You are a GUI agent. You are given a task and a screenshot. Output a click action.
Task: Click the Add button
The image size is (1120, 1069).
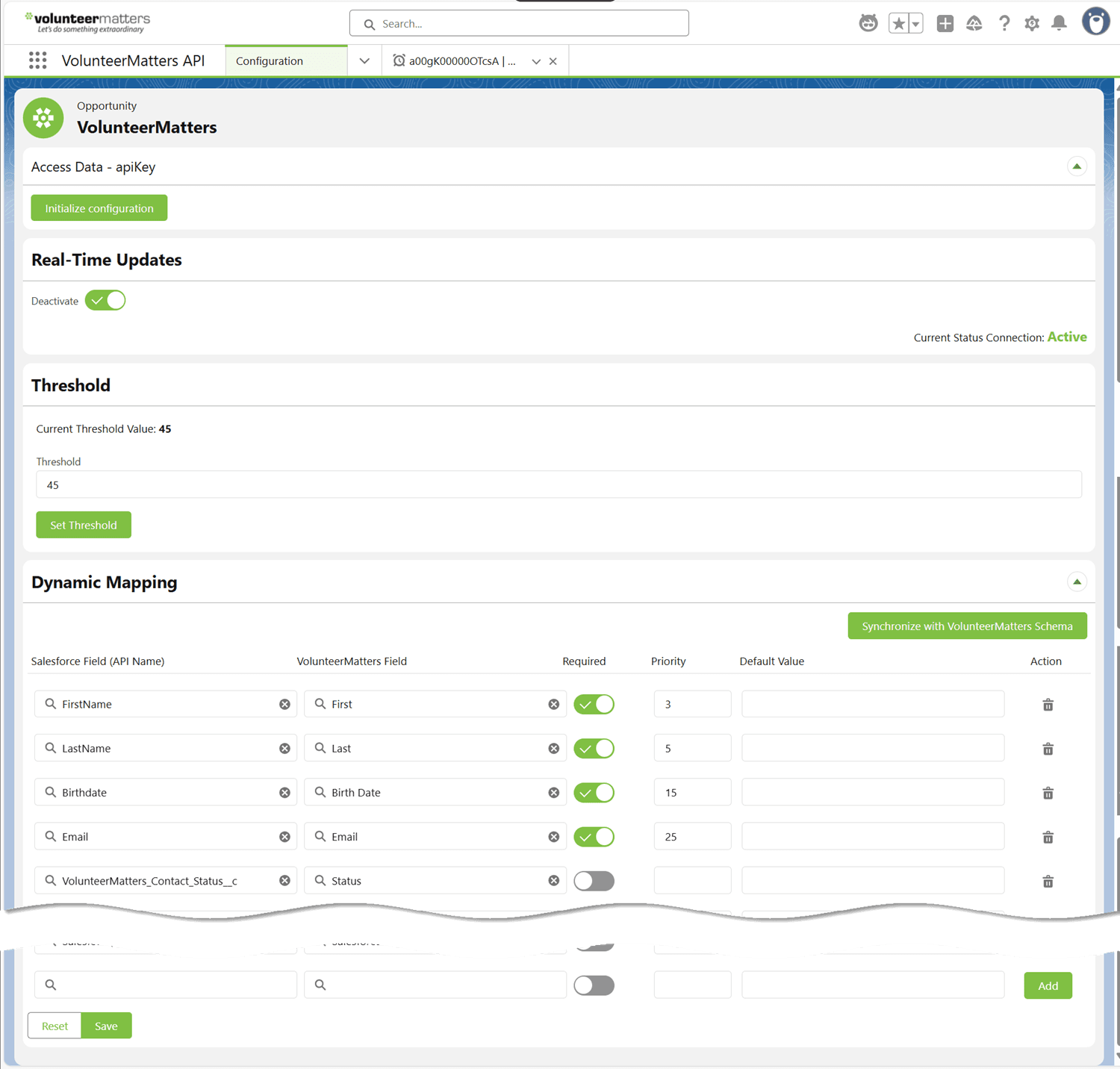(x=1048, y=985)
